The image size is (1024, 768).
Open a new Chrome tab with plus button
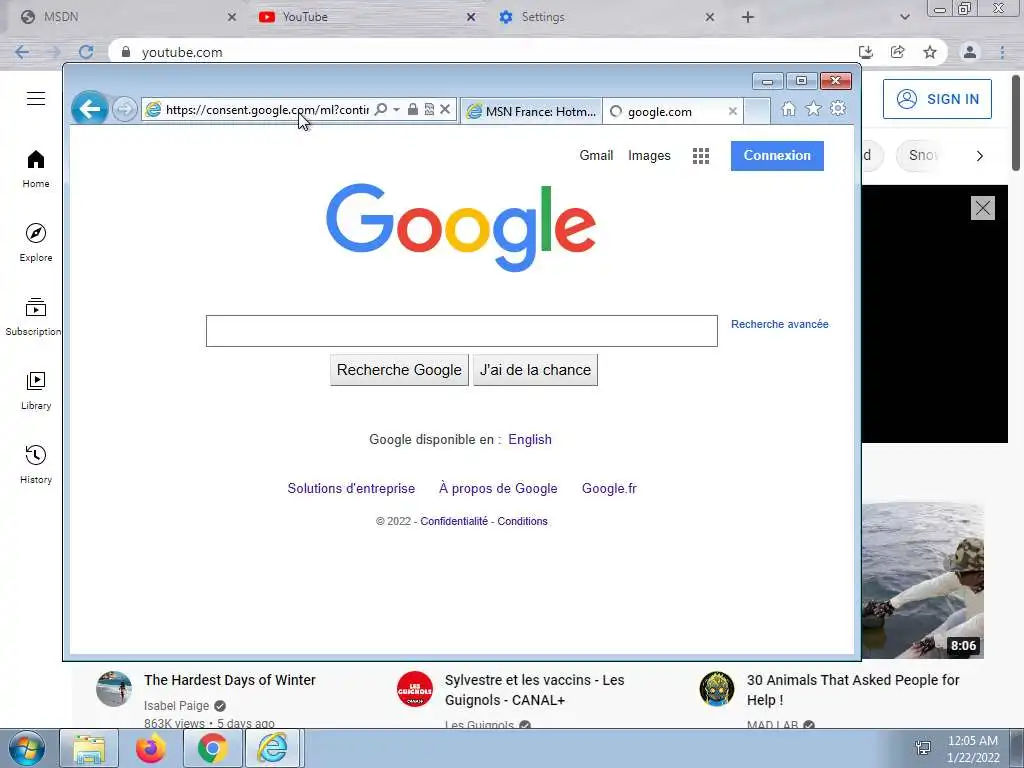(x=748, y=17)
